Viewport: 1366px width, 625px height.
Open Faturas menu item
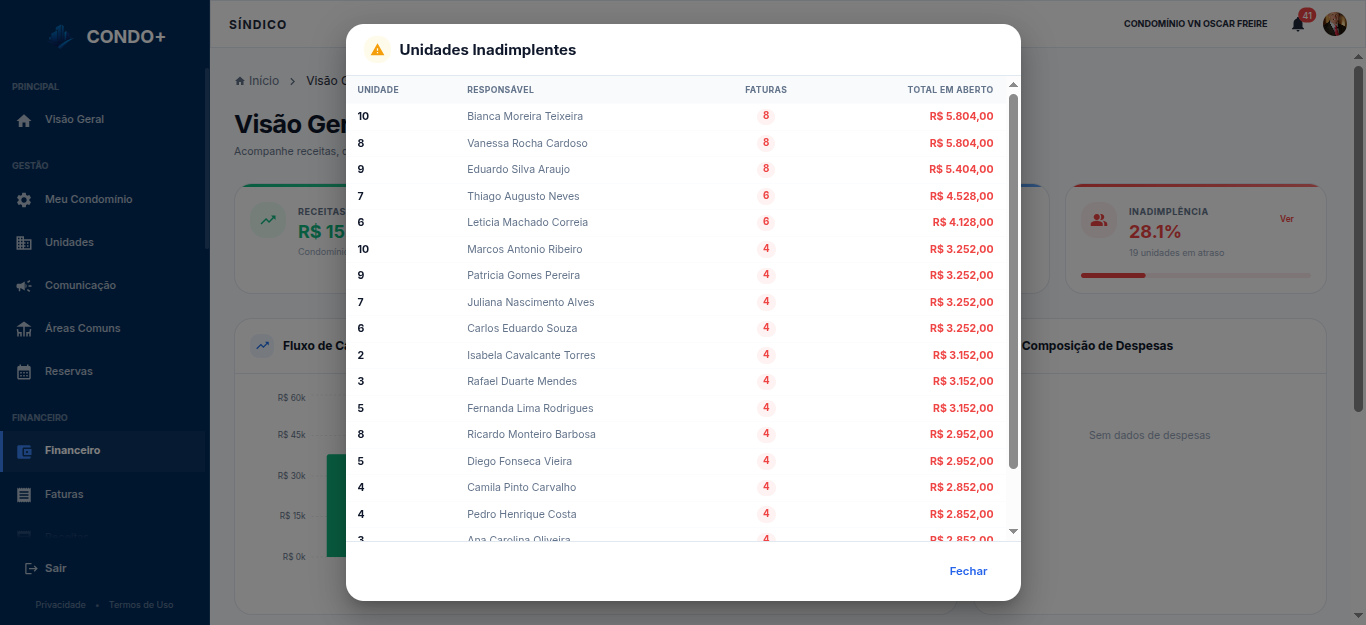coord(102,495)
